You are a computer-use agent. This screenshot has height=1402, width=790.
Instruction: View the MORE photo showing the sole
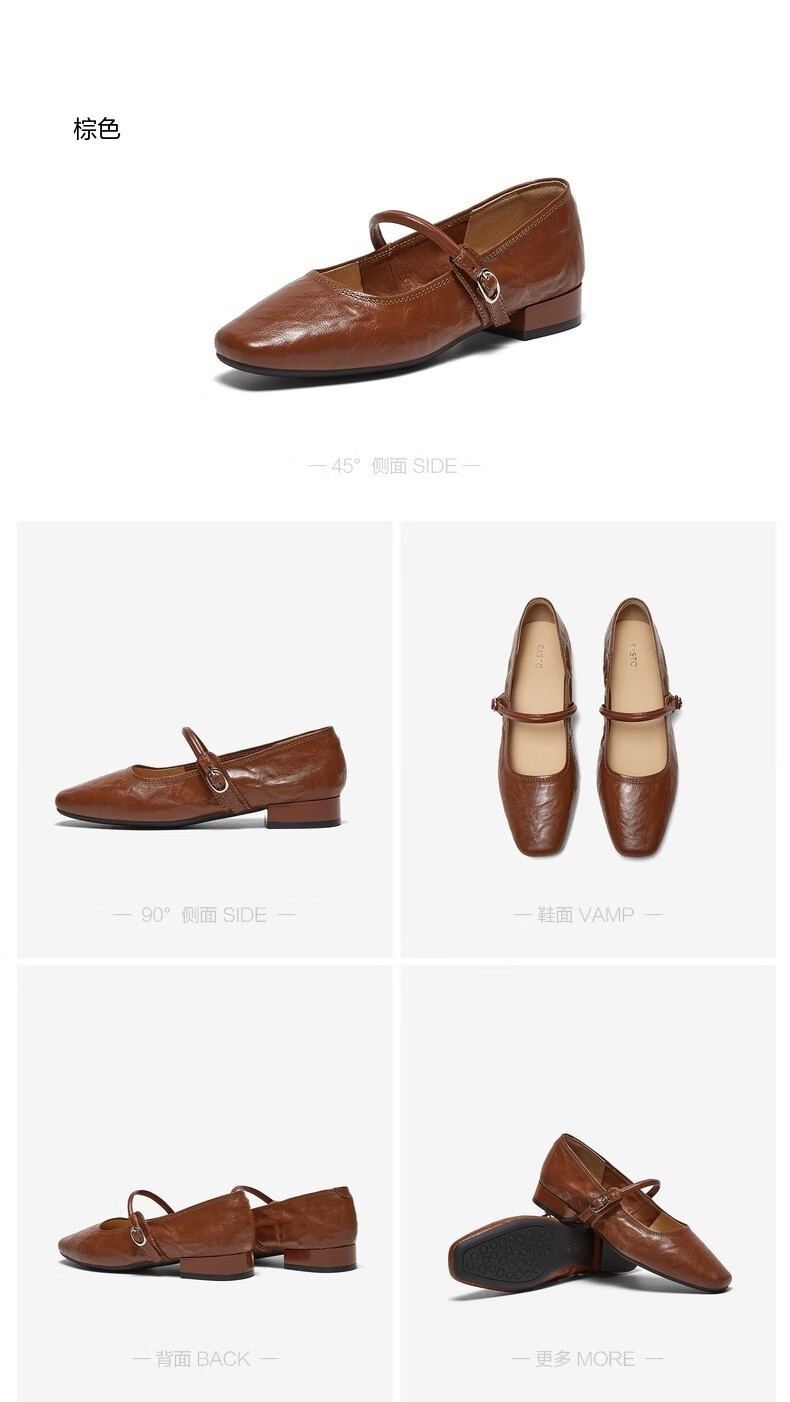(590, 1215)
